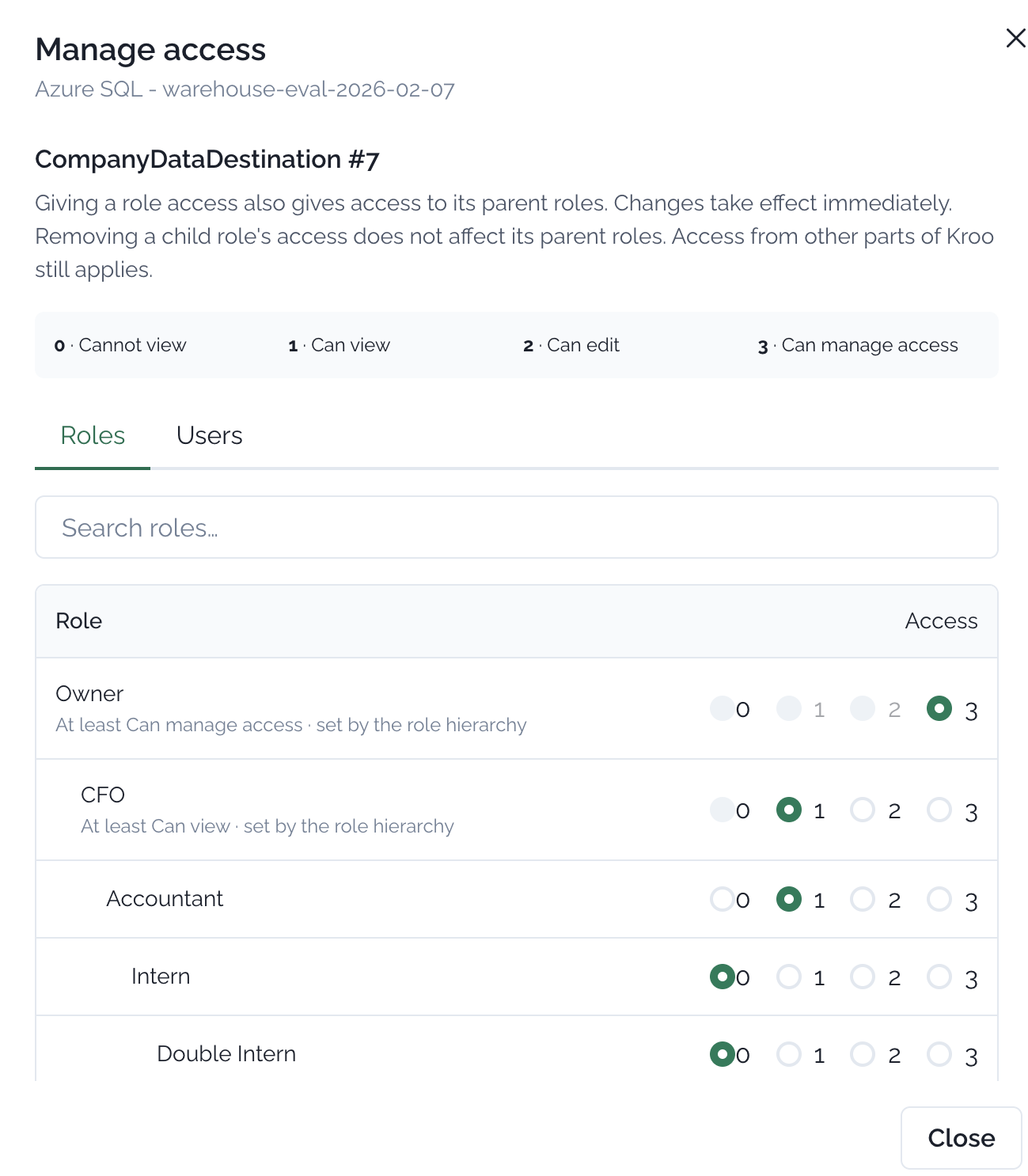Select access level 3 for Owner
This screenshot has width=1028, height=1176.
(939, 708)
